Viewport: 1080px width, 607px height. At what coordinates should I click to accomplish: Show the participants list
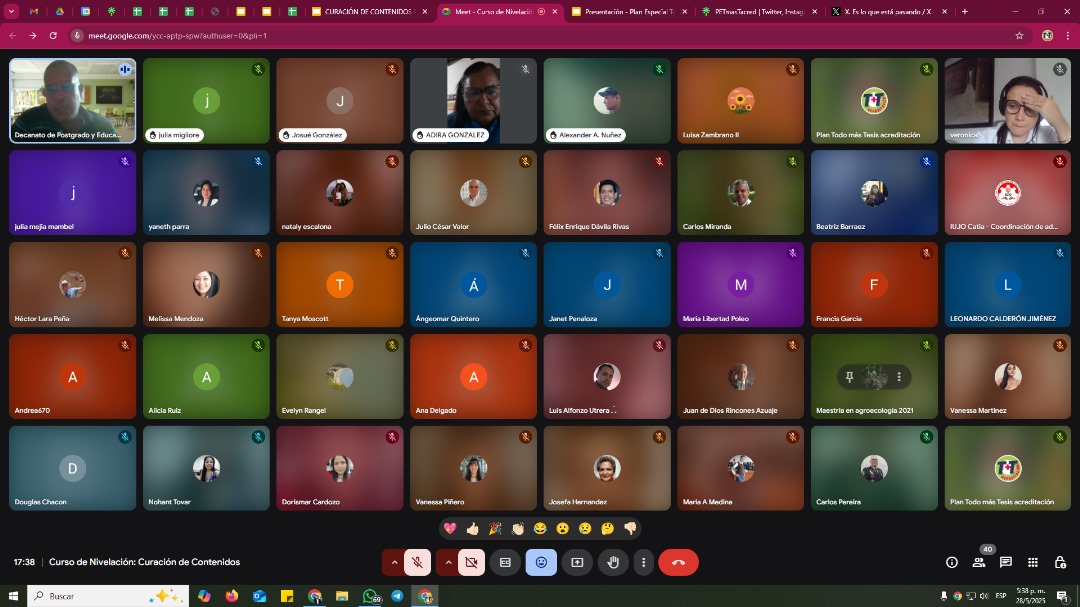(979, 562)
